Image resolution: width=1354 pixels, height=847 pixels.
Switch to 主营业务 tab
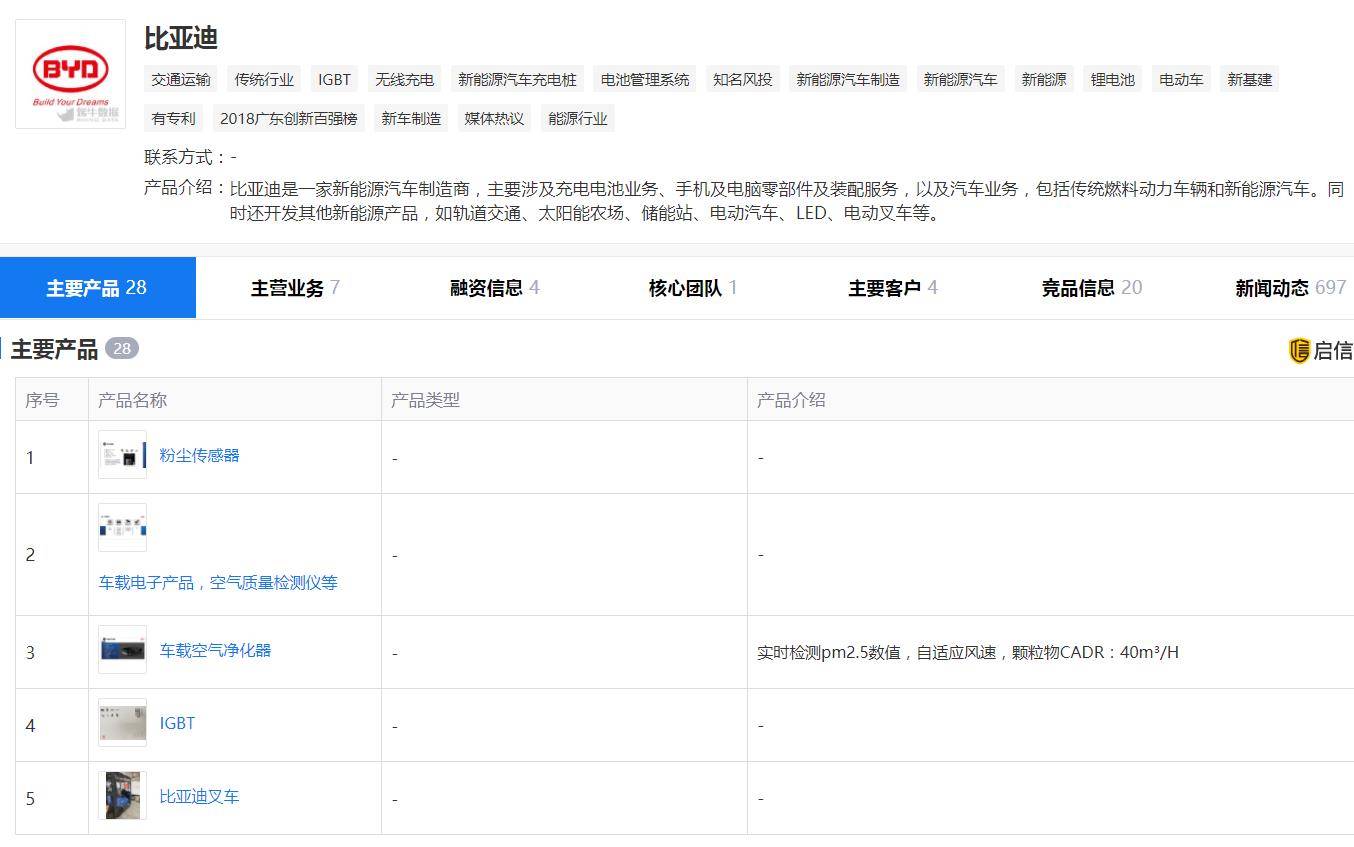pyautogui.click(x=295, y=288)
